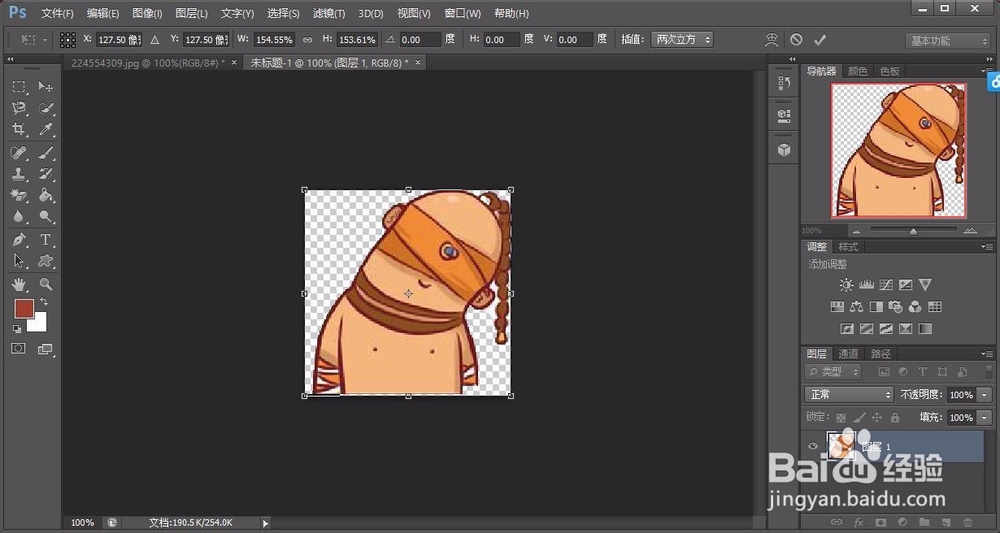Open the 图像(I) menu
Image resolution: width=1000 pixels, height=533 pixels.
(x=147, y=13)
